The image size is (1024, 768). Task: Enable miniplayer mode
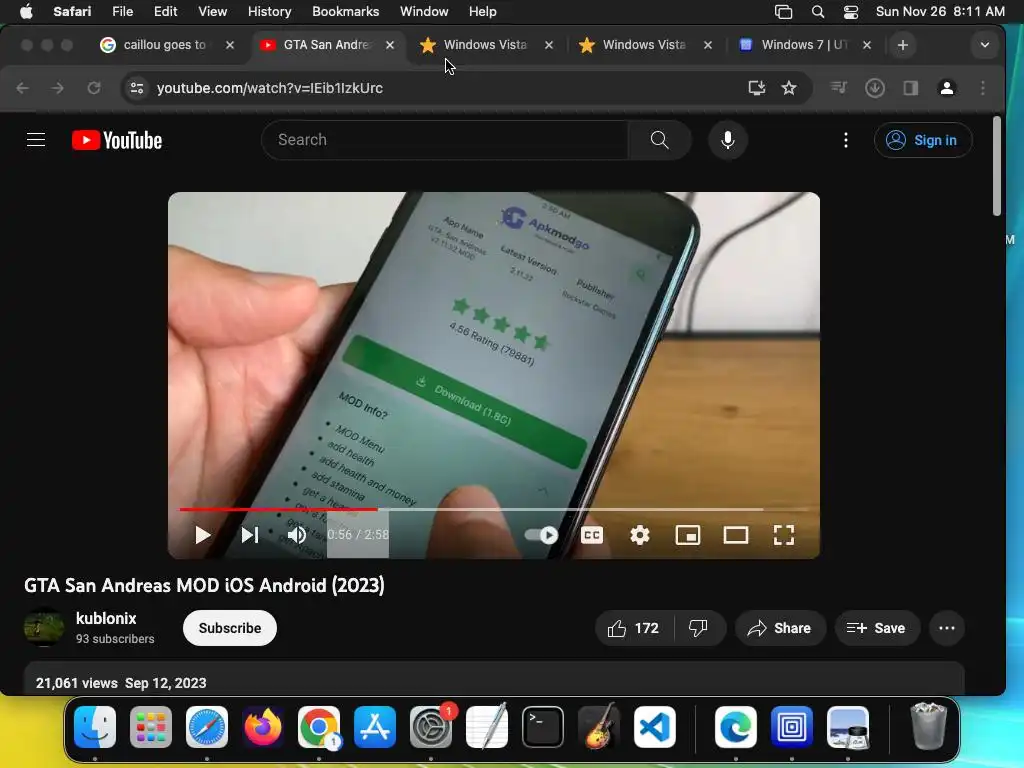688,535
